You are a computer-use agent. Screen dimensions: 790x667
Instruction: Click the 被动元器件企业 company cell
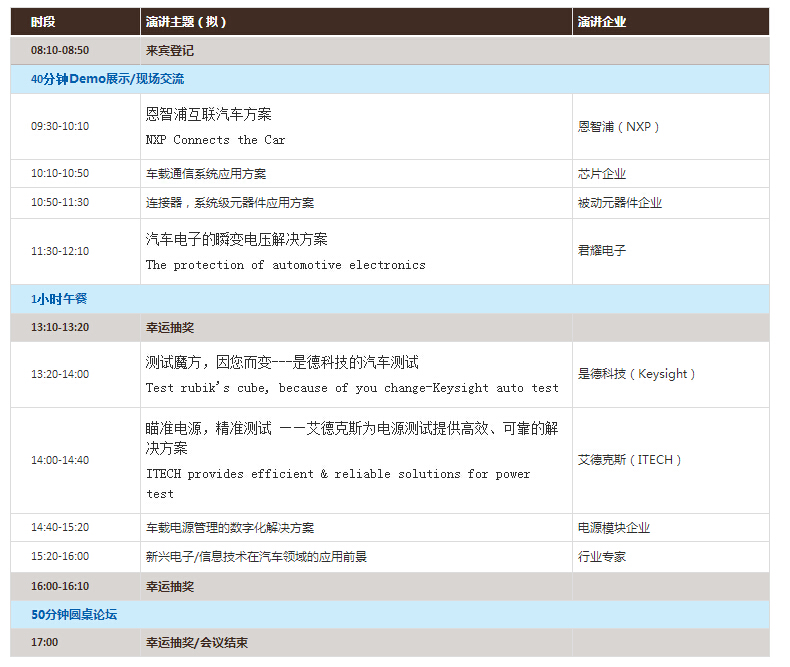click(619, 203)
